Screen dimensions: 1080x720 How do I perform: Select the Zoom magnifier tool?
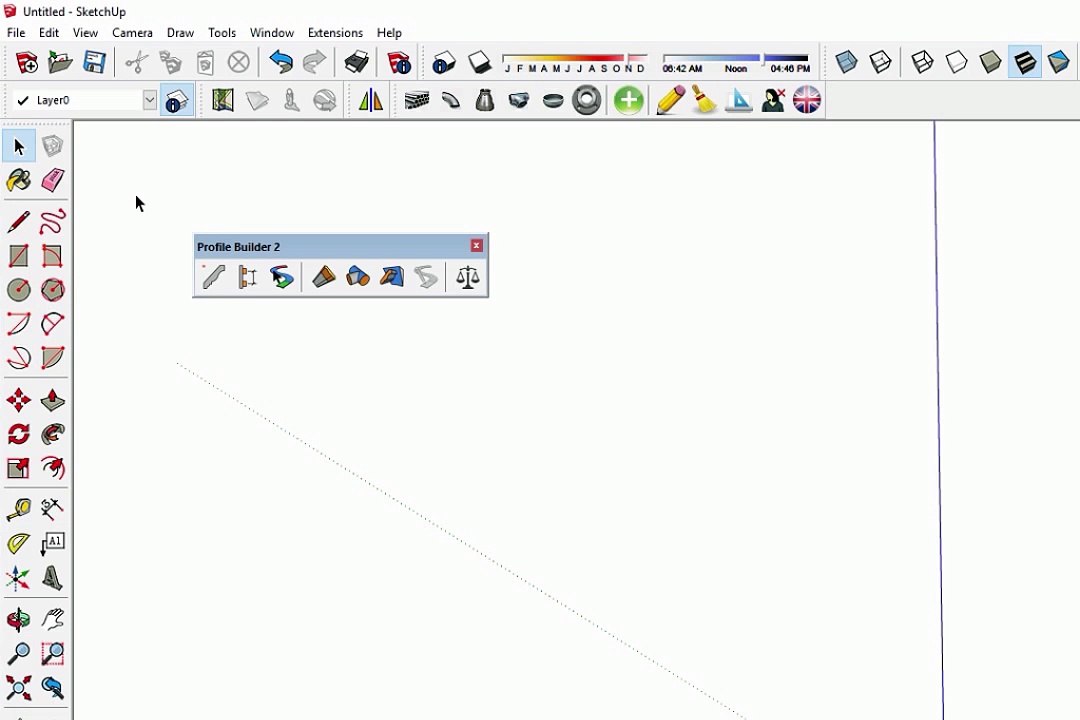click(19, 652)
